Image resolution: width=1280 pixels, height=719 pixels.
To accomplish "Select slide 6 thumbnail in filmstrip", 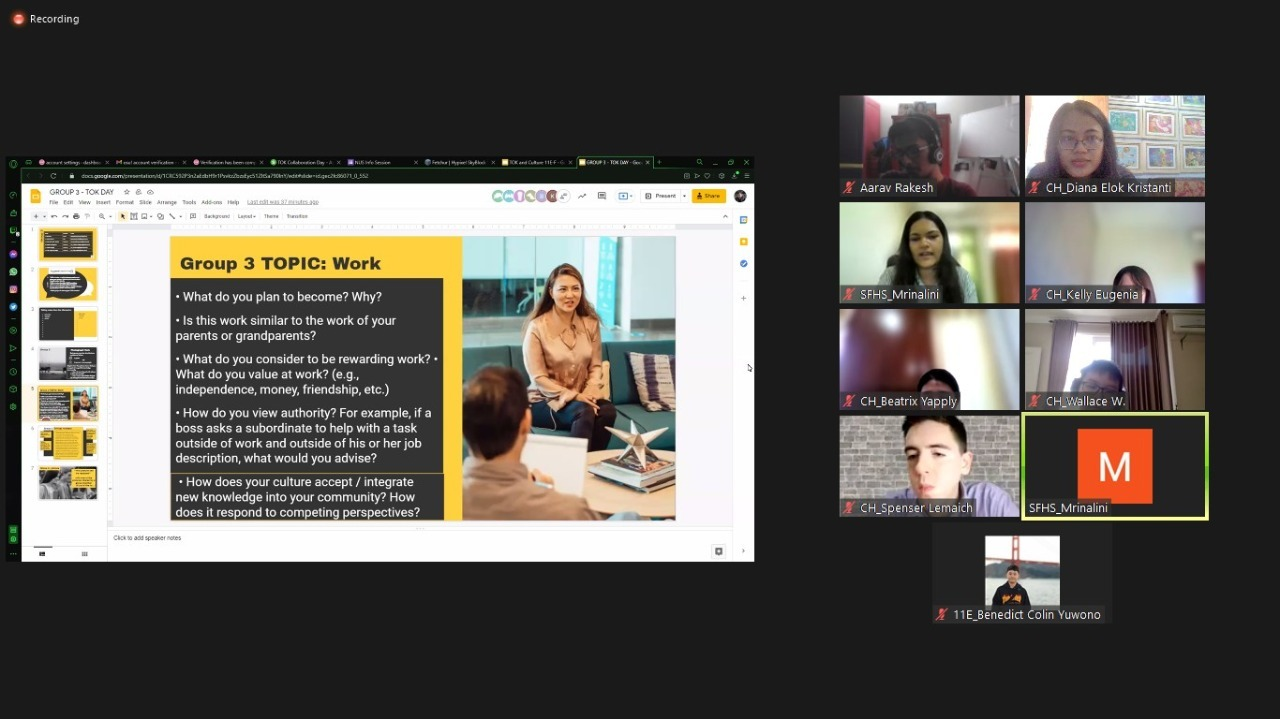I will tap(68, 442).
